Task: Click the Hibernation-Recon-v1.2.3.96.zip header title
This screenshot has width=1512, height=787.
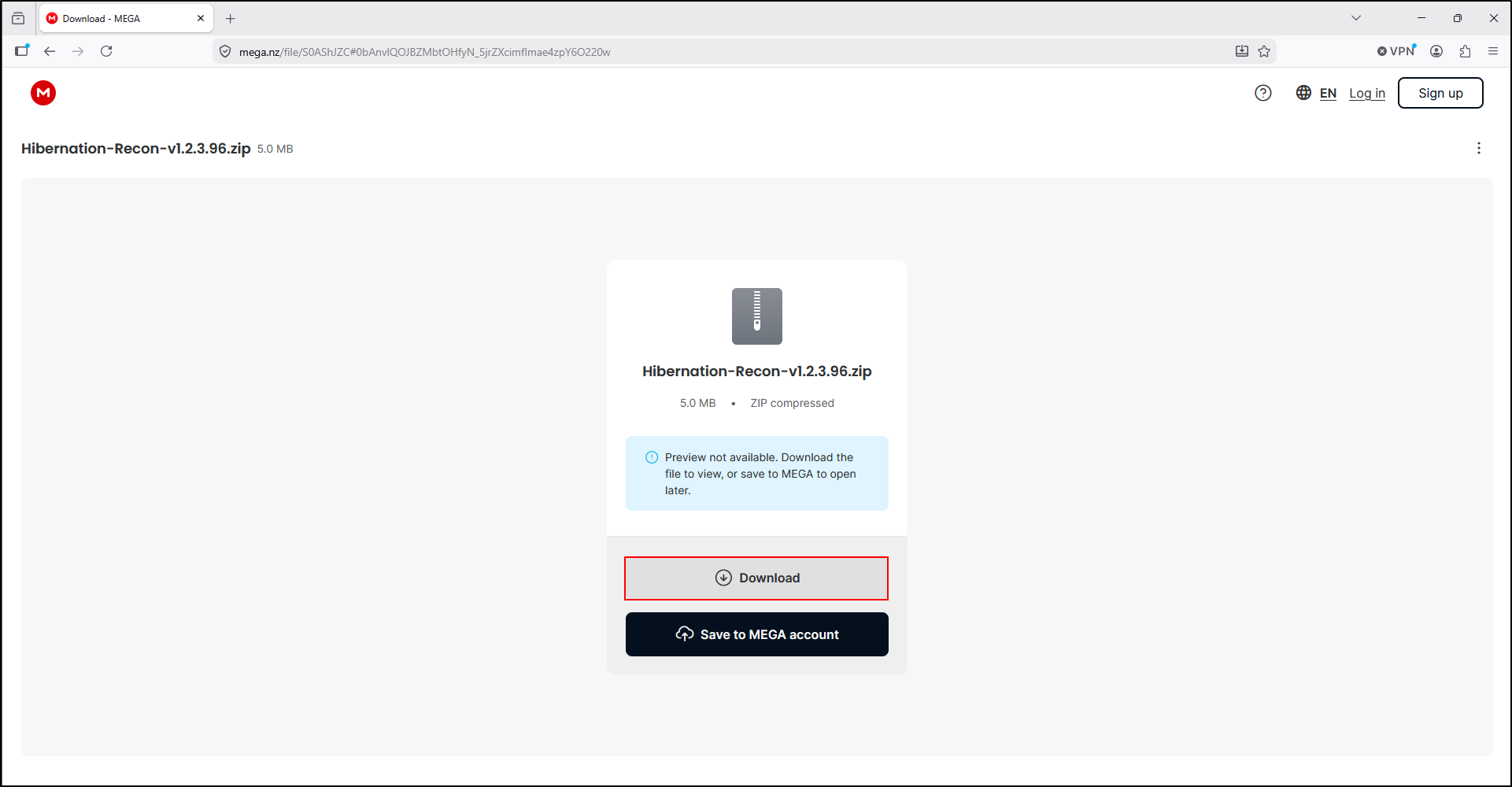Action: [x=136, y=148]
